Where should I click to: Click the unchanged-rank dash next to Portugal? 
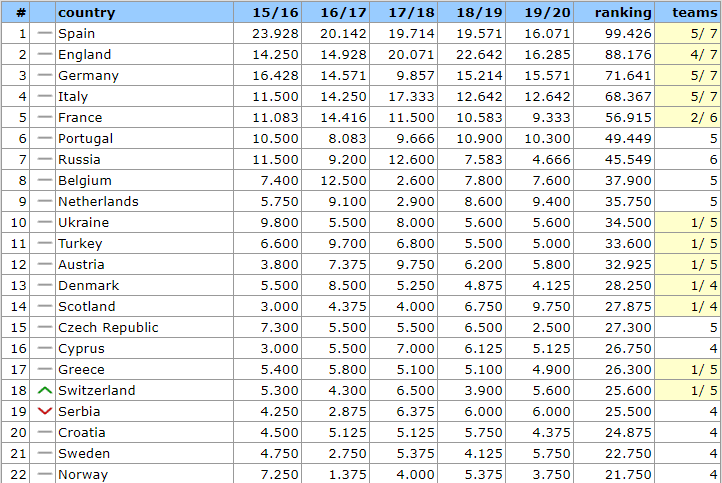[x=44, y=139]
